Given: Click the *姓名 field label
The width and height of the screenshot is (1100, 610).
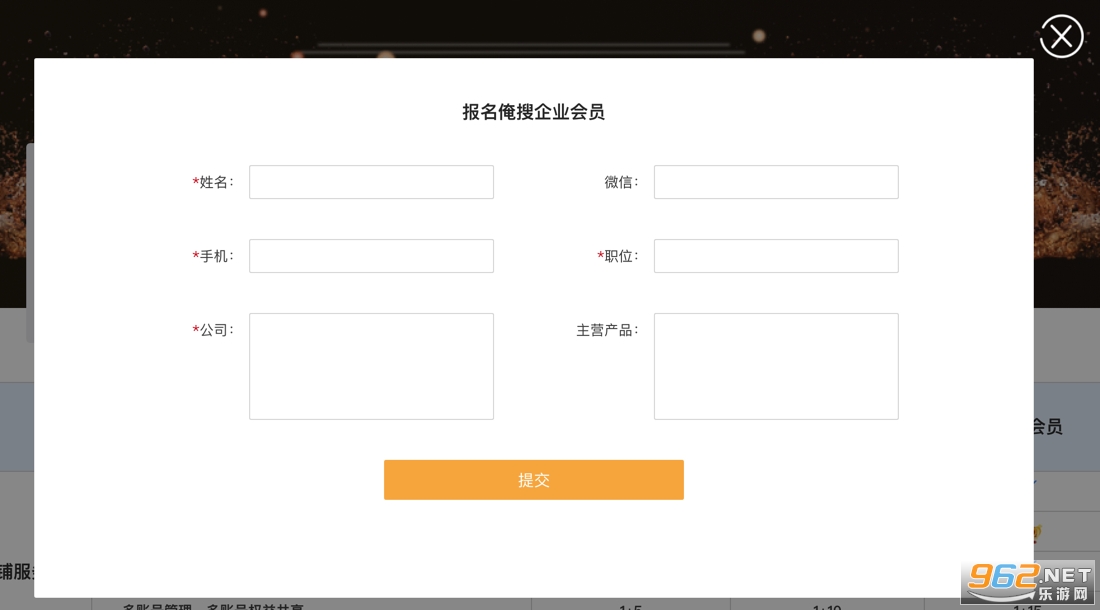Looking at the screenshot, I should click(213, 182).
